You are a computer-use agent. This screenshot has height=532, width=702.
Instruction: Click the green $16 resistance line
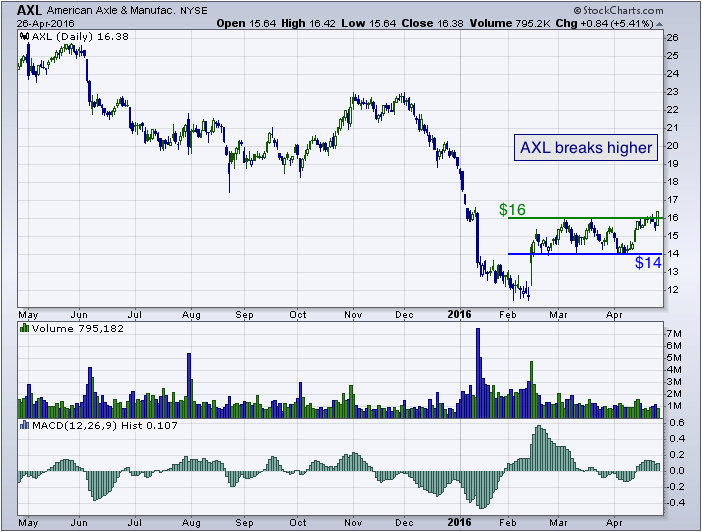586,218
